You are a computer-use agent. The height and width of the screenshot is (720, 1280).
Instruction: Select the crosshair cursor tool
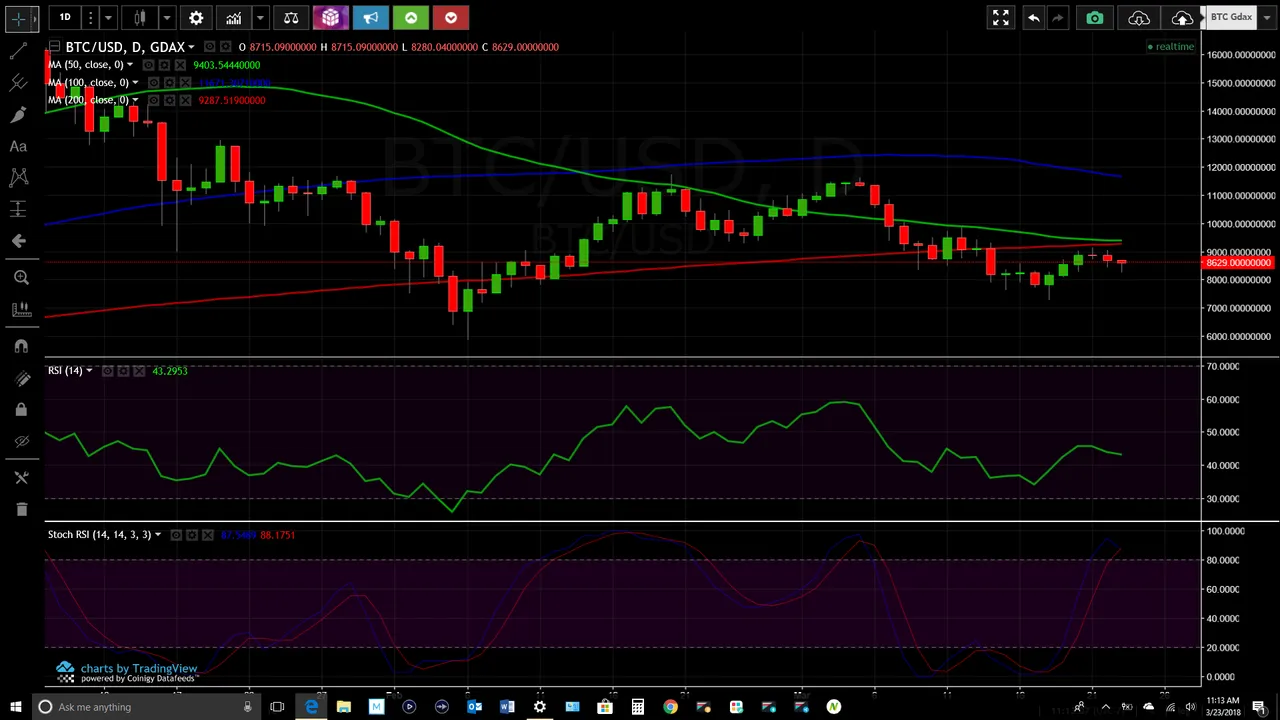(x=18, y=18)
